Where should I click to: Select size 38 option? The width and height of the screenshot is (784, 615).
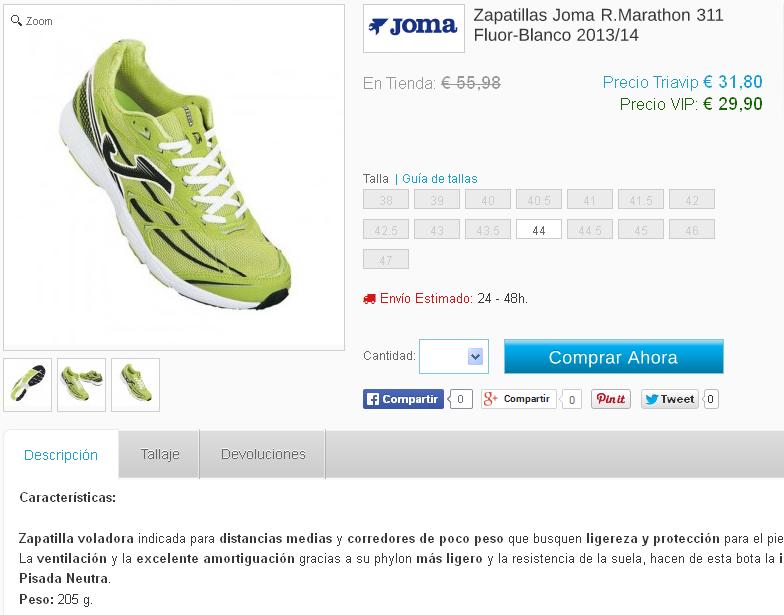(x=386, y=200)
